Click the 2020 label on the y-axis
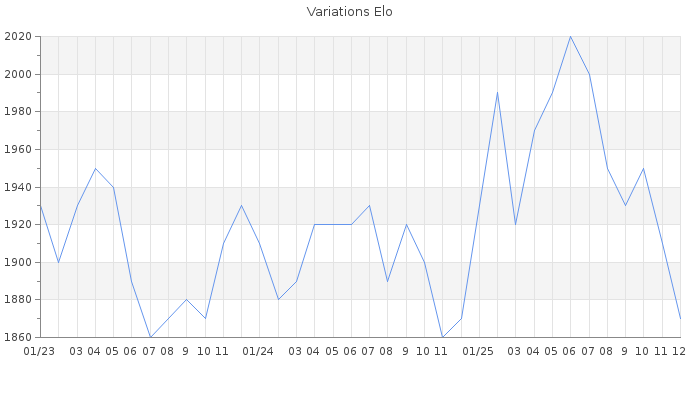Screen dimensions: 700x400 (18, 37)
